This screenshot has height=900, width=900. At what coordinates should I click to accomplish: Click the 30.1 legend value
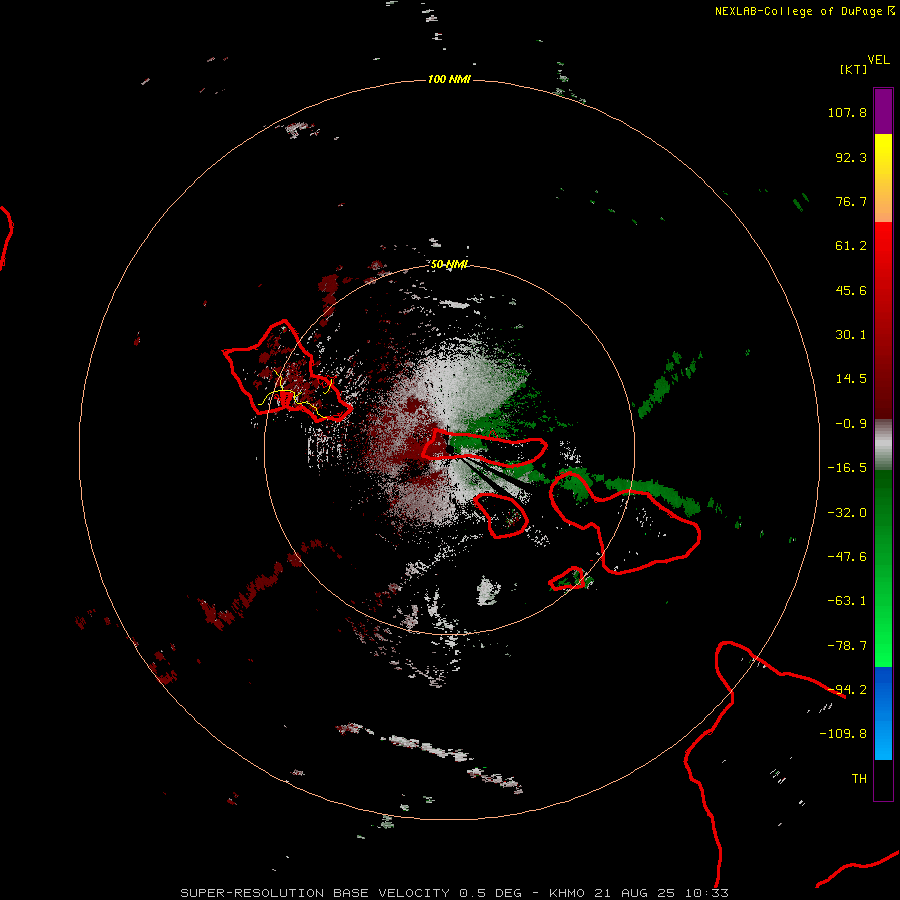851,335
